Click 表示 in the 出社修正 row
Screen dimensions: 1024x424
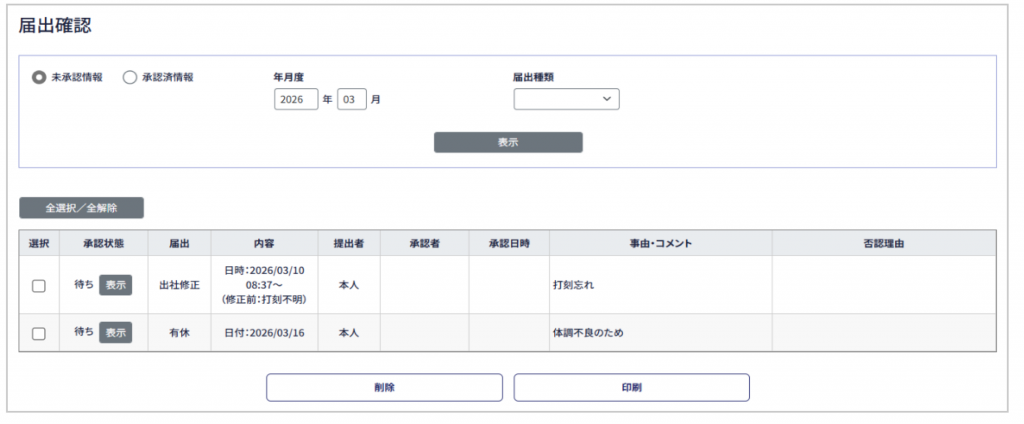click(x=115, y=285)
